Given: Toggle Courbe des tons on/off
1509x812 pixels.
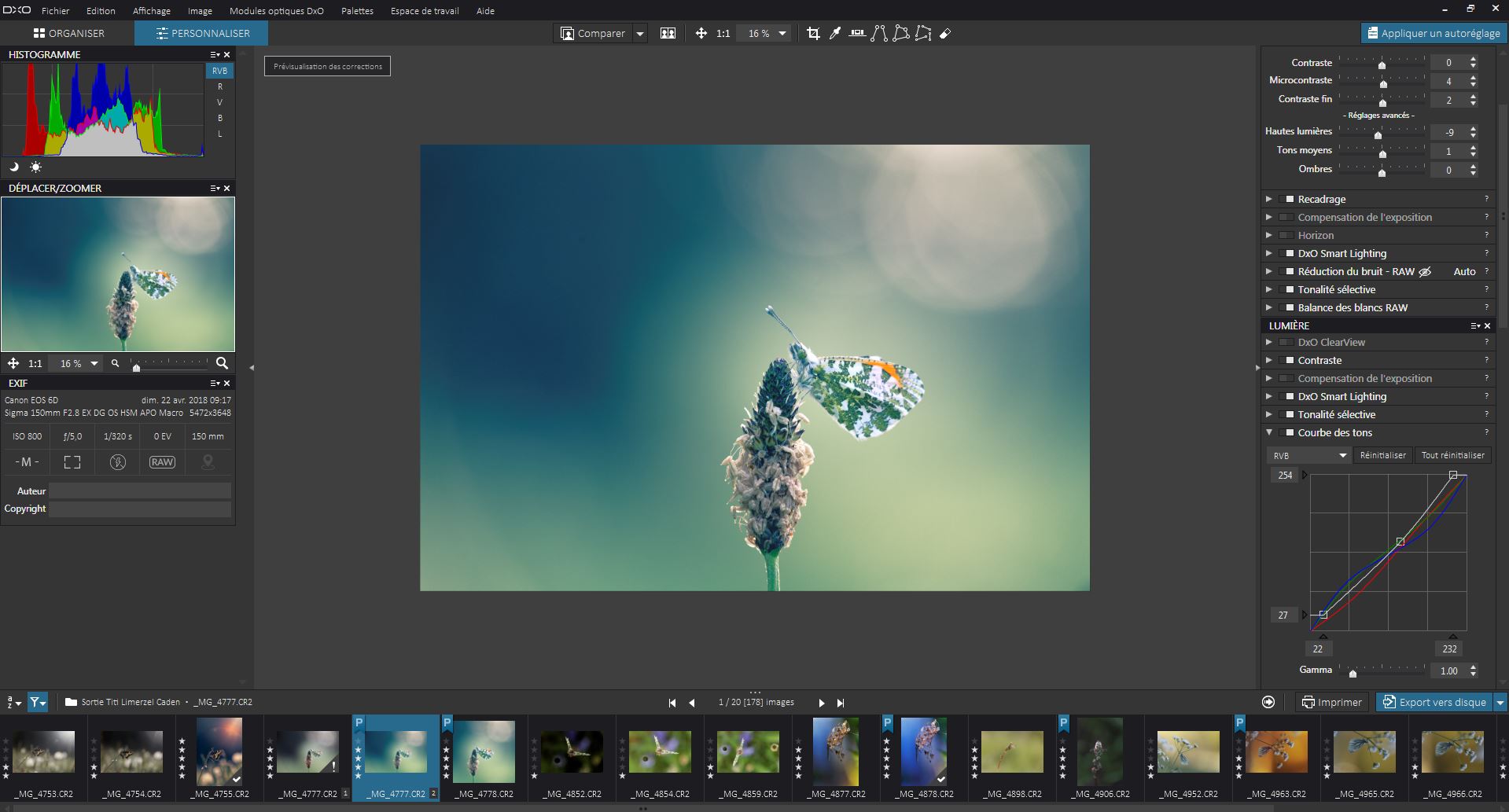Looking at the screenshot, I should (1286, 432).
